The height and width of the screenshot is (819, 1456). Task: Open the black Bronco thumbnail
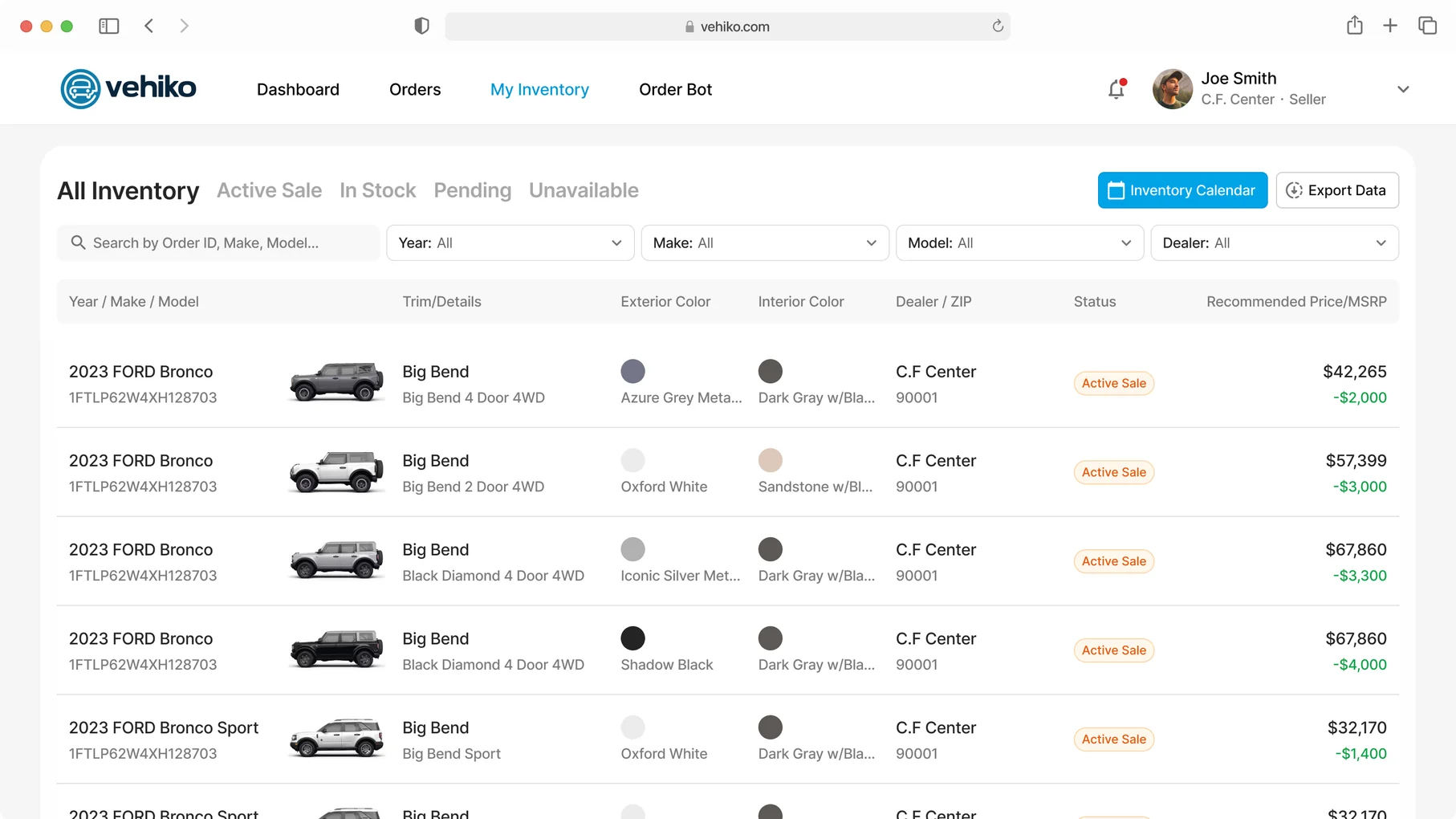click(x=336, y=649)
